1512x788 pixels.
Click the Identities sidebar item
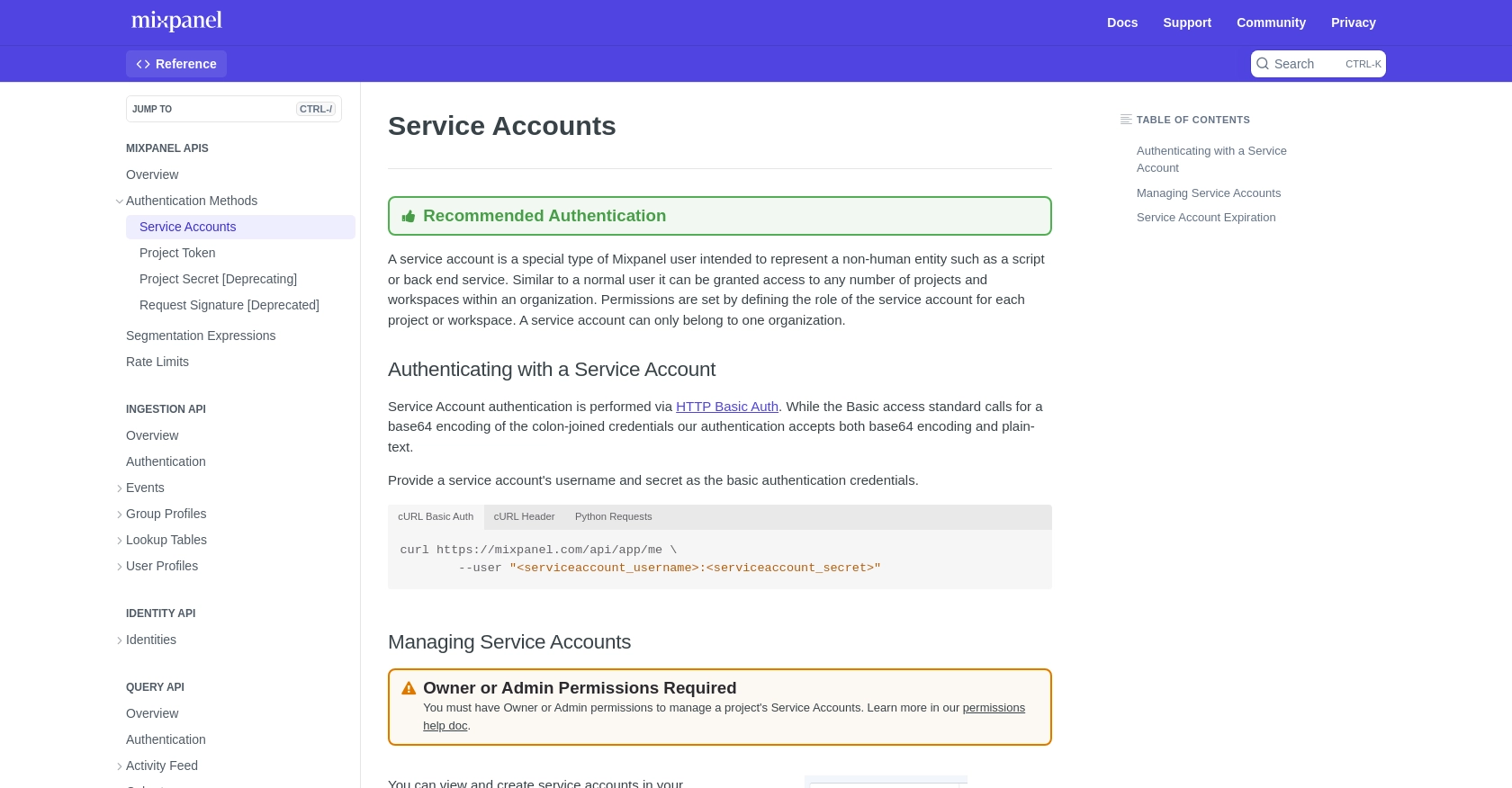coord(151,640)
